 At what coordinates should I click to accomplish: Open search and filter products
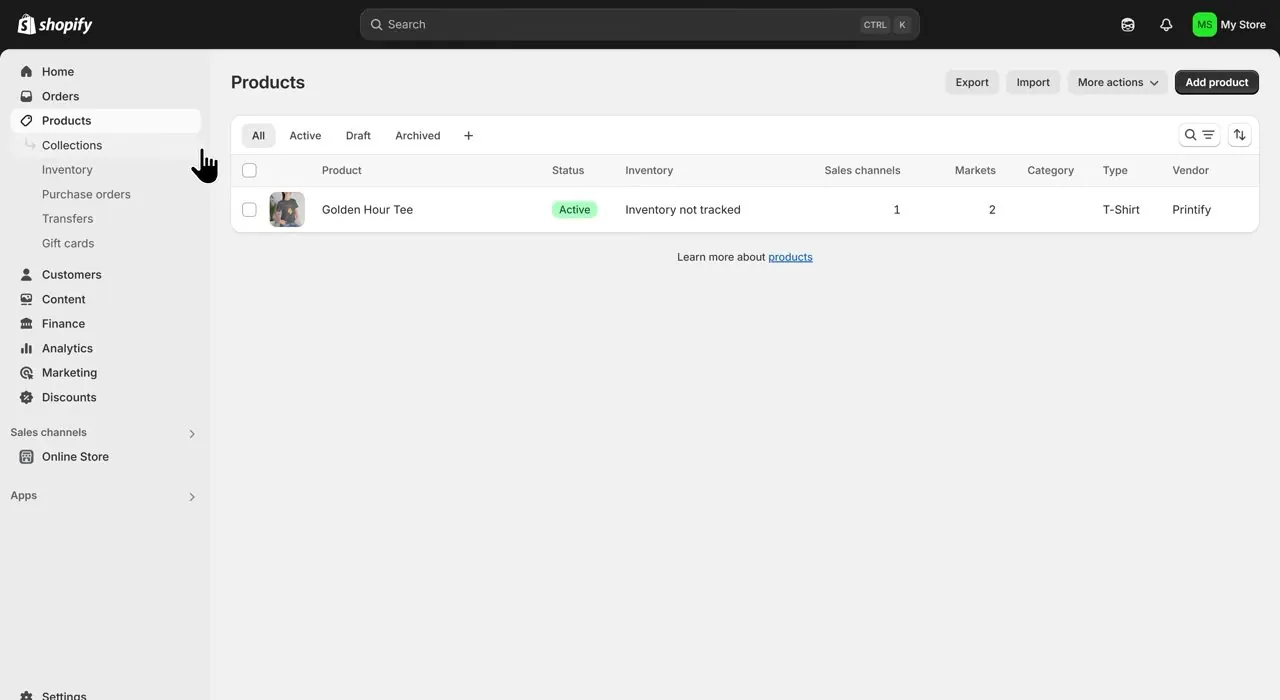pyautogui.click(x=1199, y=135)
